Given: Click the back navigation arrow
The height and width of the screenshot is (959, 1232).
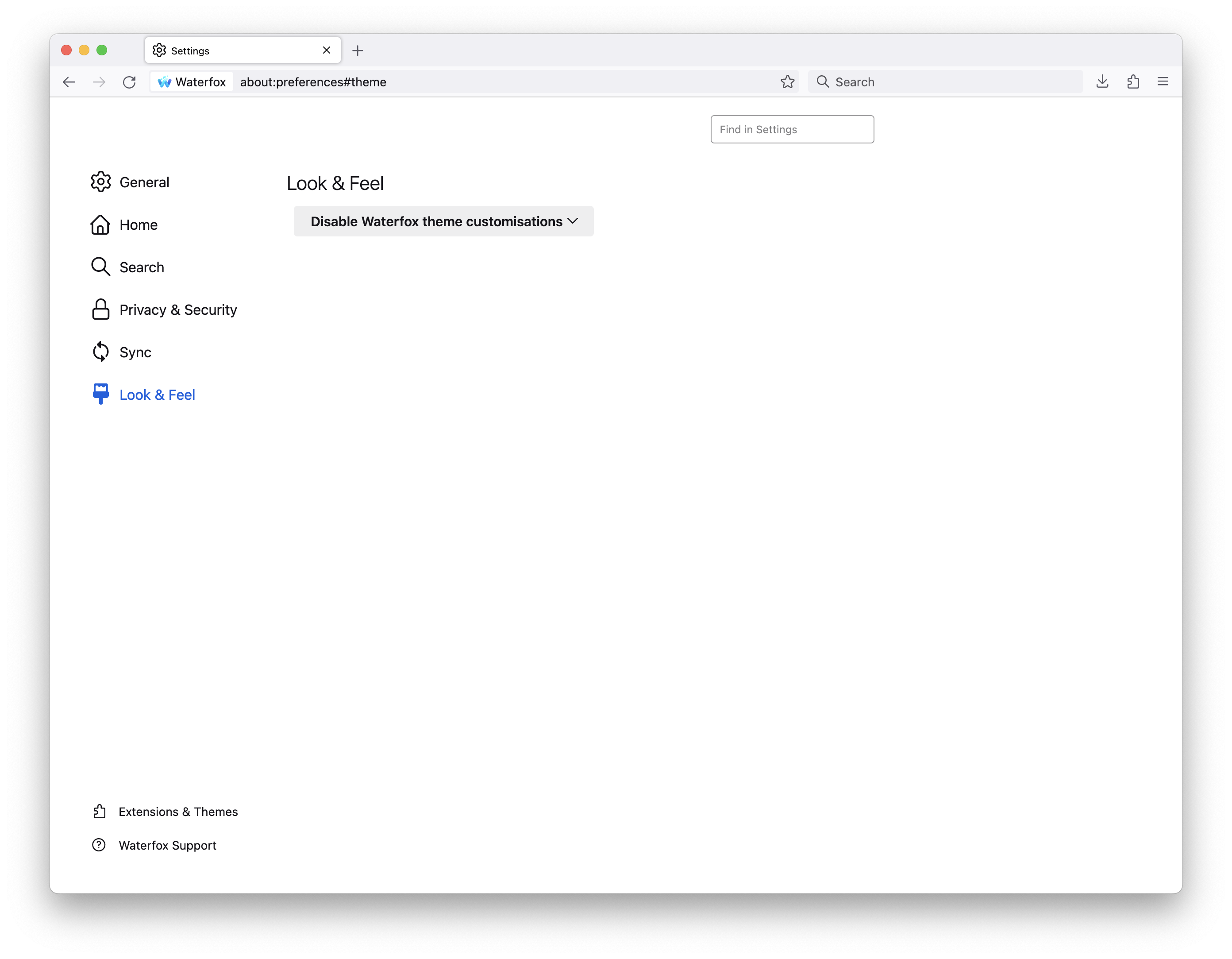Looking at the screenshot, I should [x=69, y=82].
